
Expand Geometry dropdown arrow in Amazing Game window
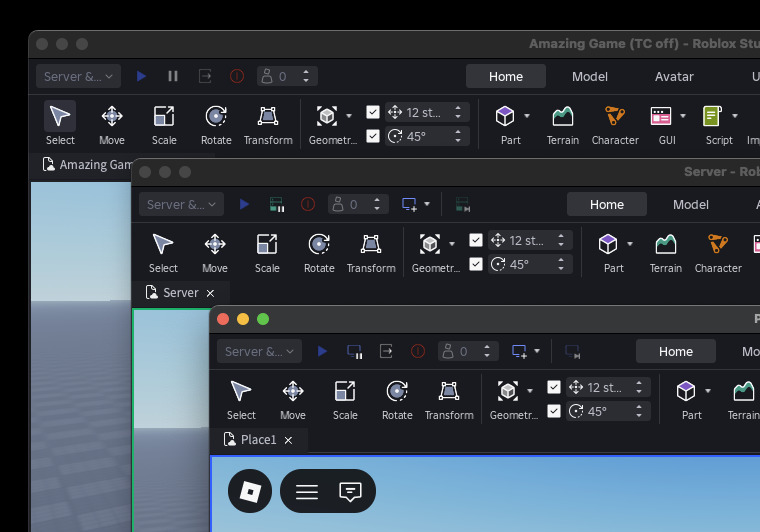click(349, 116)
